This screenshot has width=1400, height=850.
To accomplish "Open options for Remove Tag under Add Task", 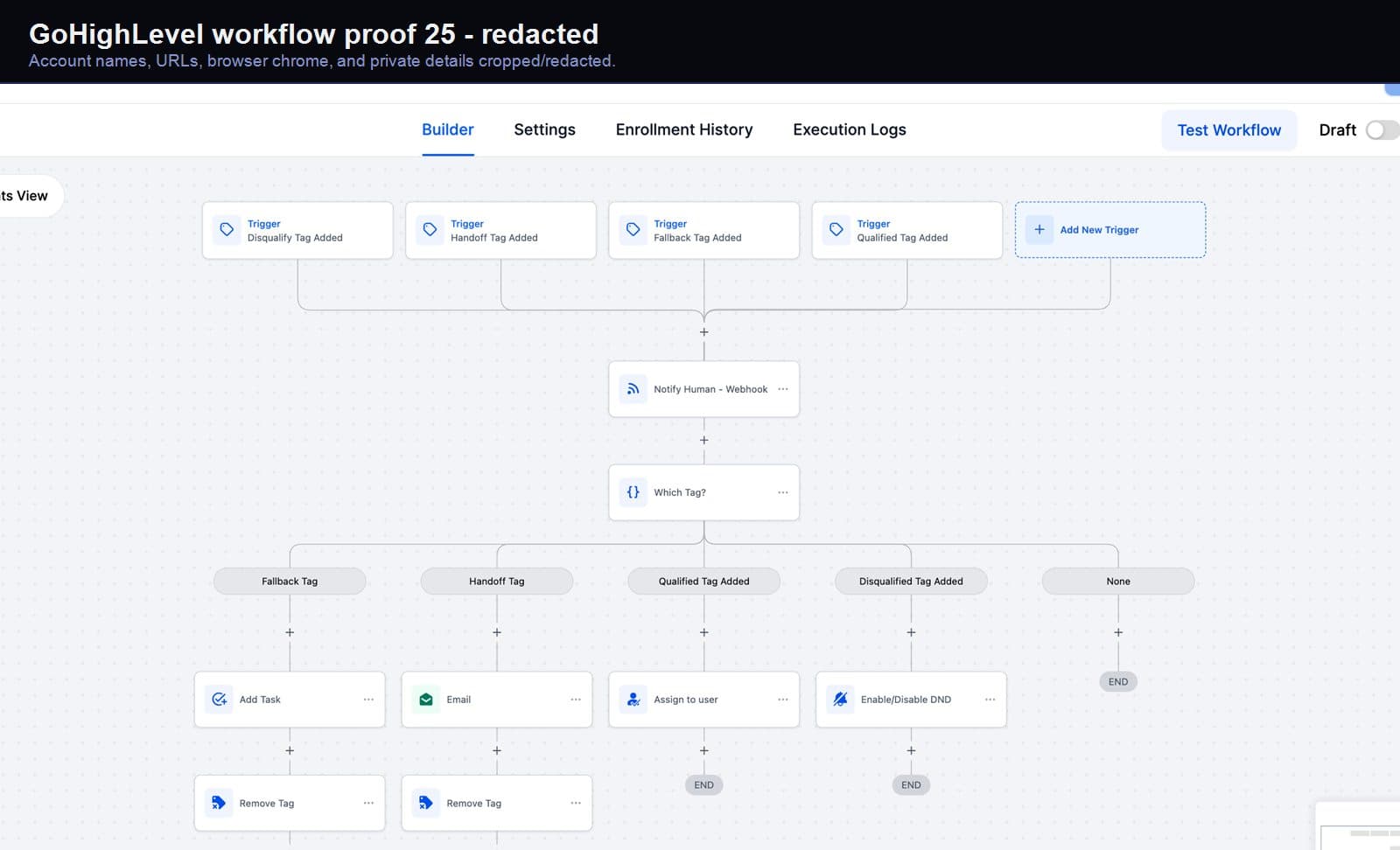I will (368, 803).
